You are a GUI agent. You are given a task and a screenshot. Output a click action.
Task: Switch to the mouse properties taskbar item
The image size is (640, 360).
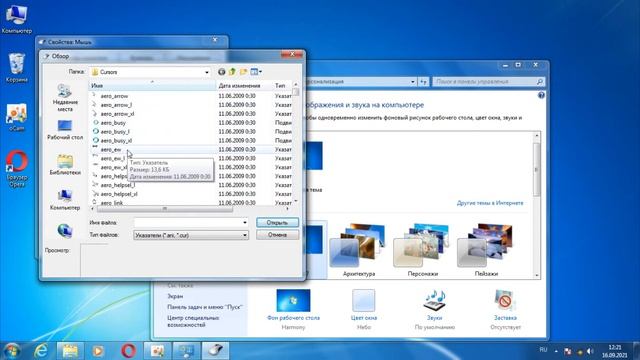(x=215, y=351)
